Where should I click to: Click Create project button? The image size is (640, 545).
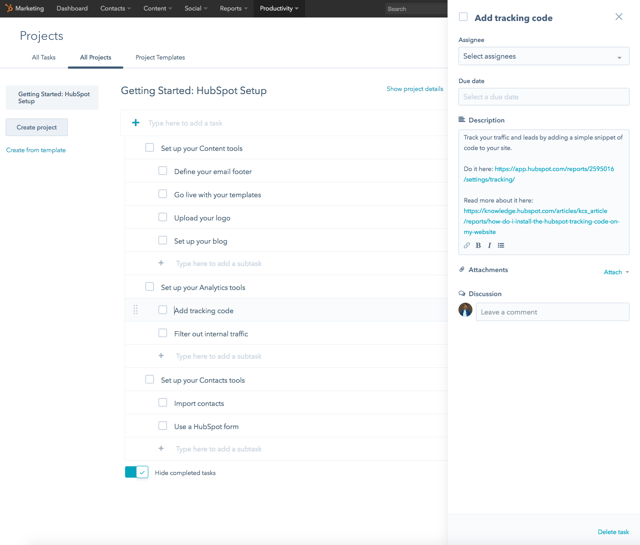(37, 127)
